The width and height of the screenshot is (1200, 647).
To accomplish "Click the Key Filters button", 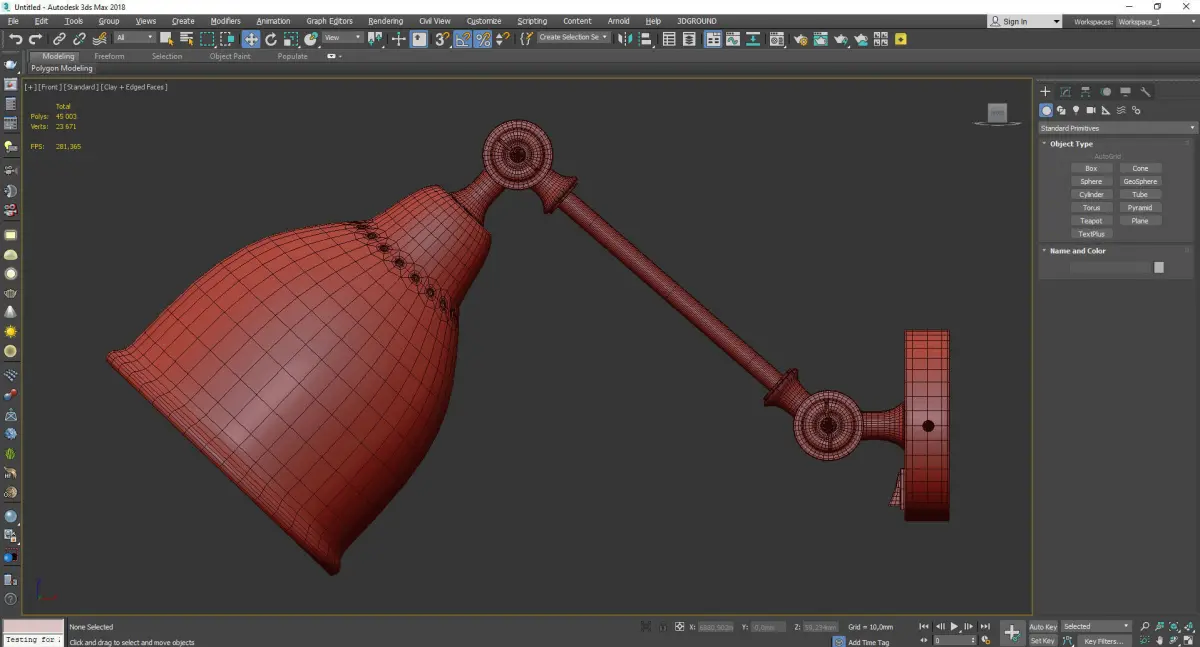I will pyautogui.click(x=1103, y=641).
